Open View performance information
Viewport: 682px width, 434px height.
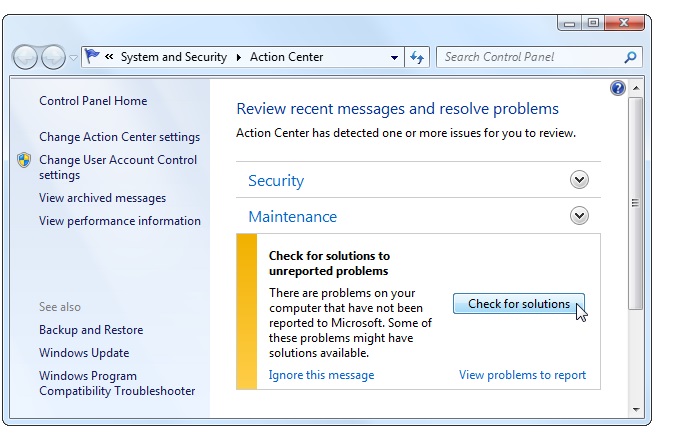tap(120, 221)
